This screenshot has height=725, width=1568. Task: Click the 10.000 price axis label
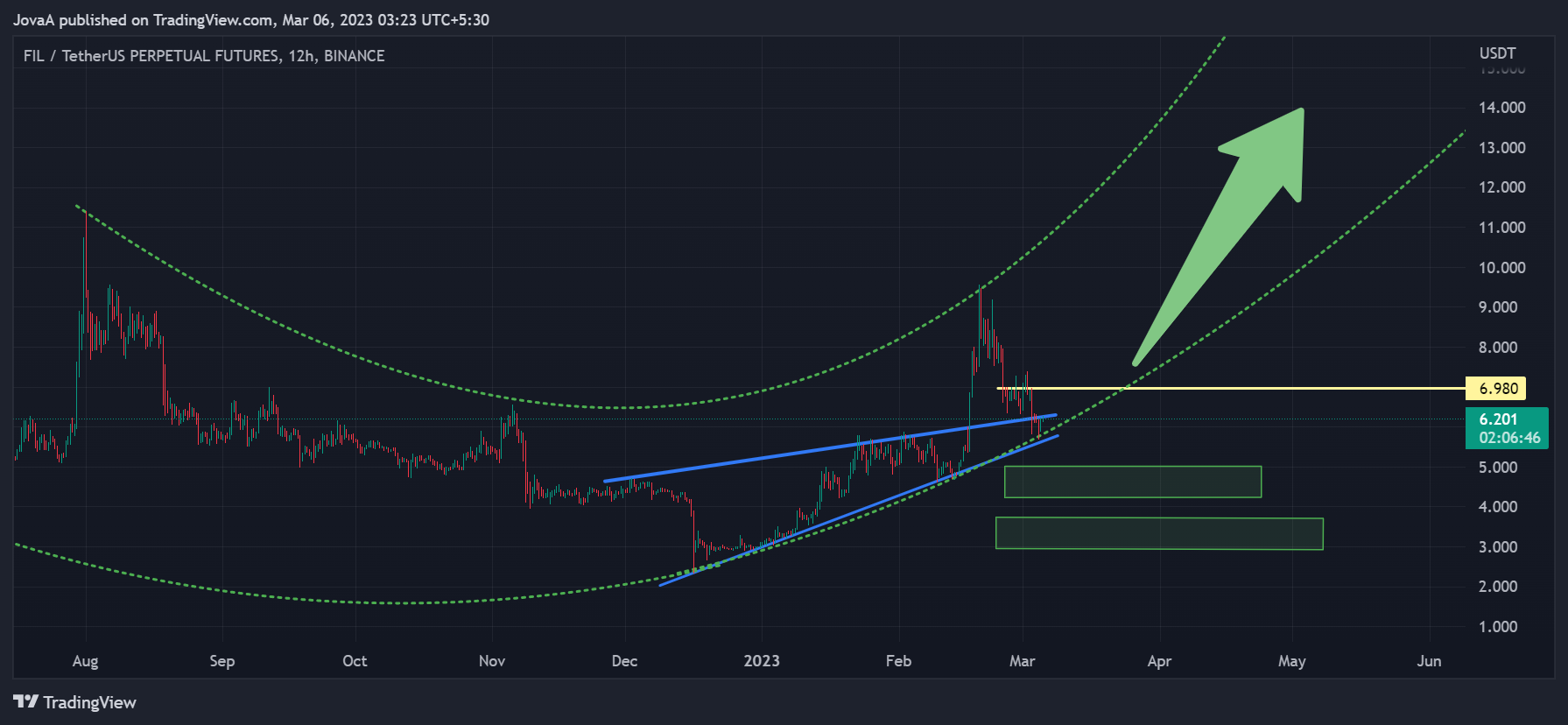(x=1501, y=268)
